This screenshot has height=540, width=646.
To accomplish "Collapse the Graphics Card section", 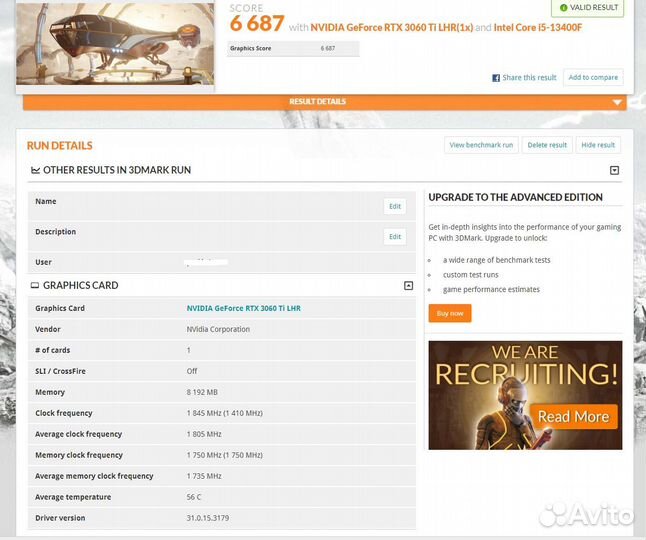I will pyautogui.click(x=408, y=286).
